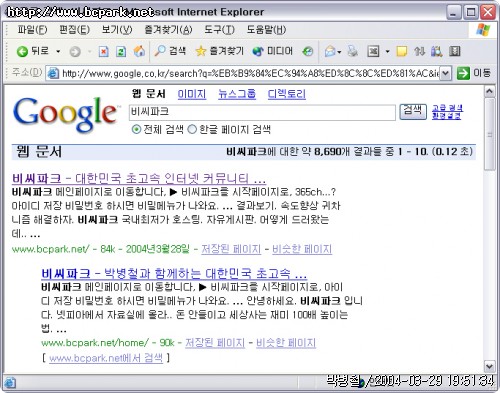Viewport: 500px width, 393px height.
Task: Open 비슷한 페이지 link for www.bcpark.net/
Action: click(x=302, y=249)
